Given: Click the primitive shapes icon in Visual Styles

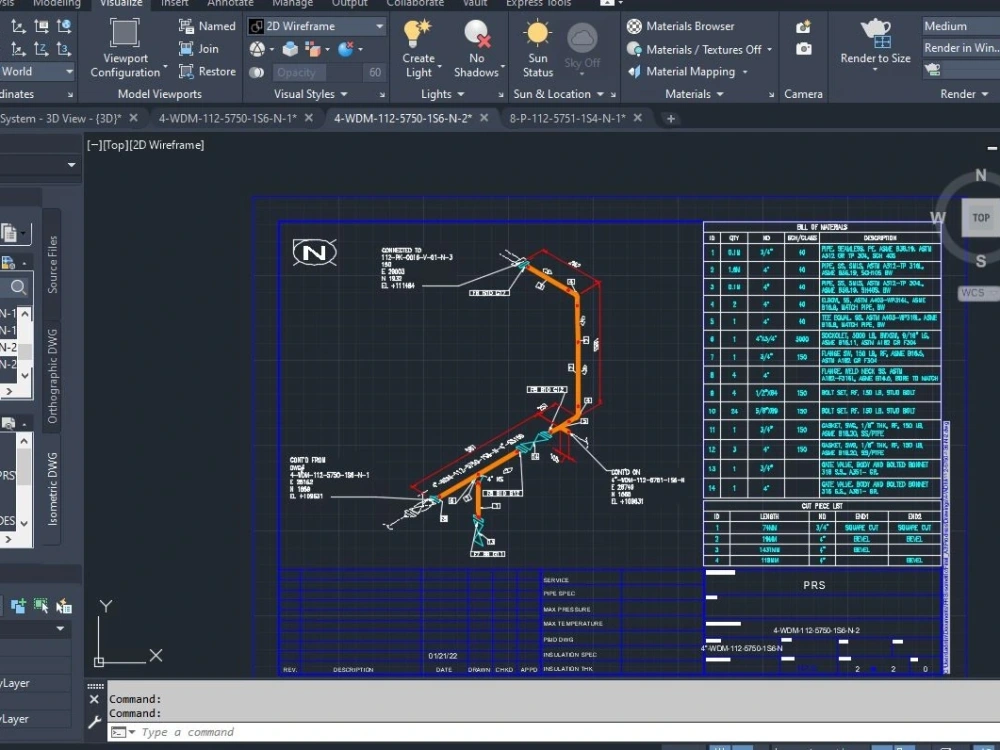Looking at the screenshot, I should [258, 49].
